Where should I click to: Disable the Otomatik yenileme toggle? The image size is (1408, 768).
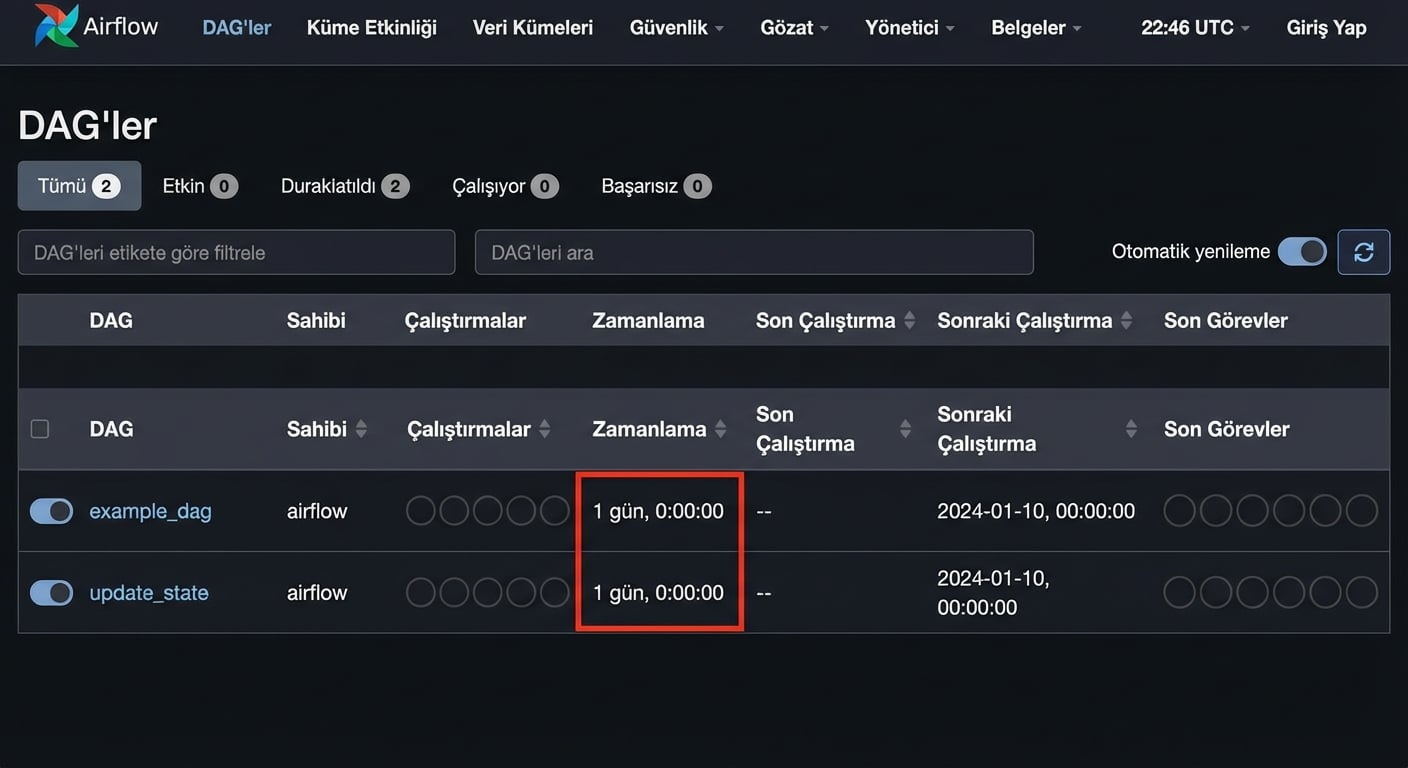(1302, 252)
